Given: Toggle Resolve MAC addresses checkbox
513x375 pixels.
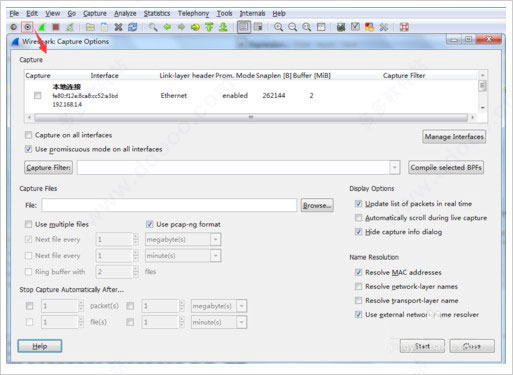Looking at the screenshot, I should coord(358,272).
